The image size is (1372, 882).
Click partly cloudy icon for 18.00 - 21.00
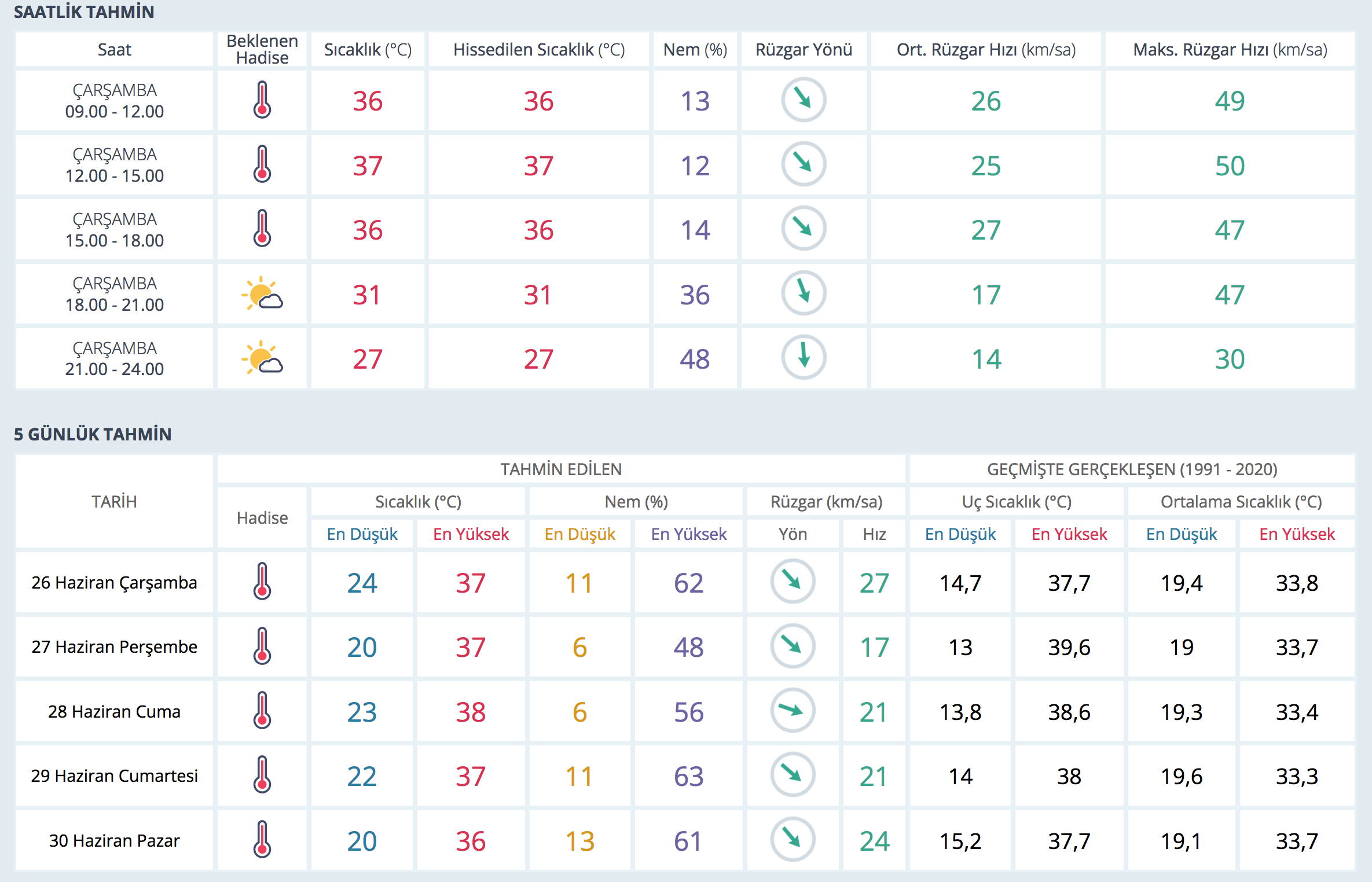pos(262,294)
